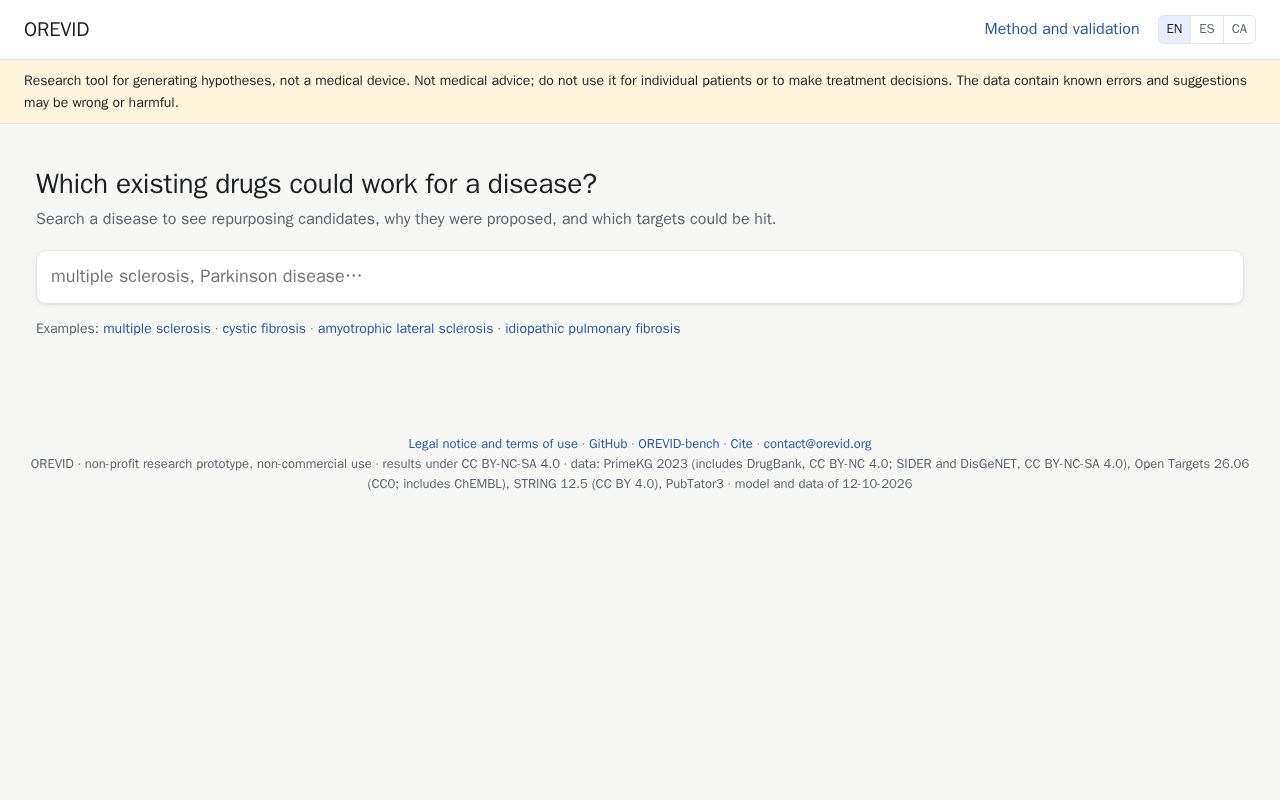1280x800 pixels.
Task: Try the multiple sclerosis example
Action: pos(157,328)
